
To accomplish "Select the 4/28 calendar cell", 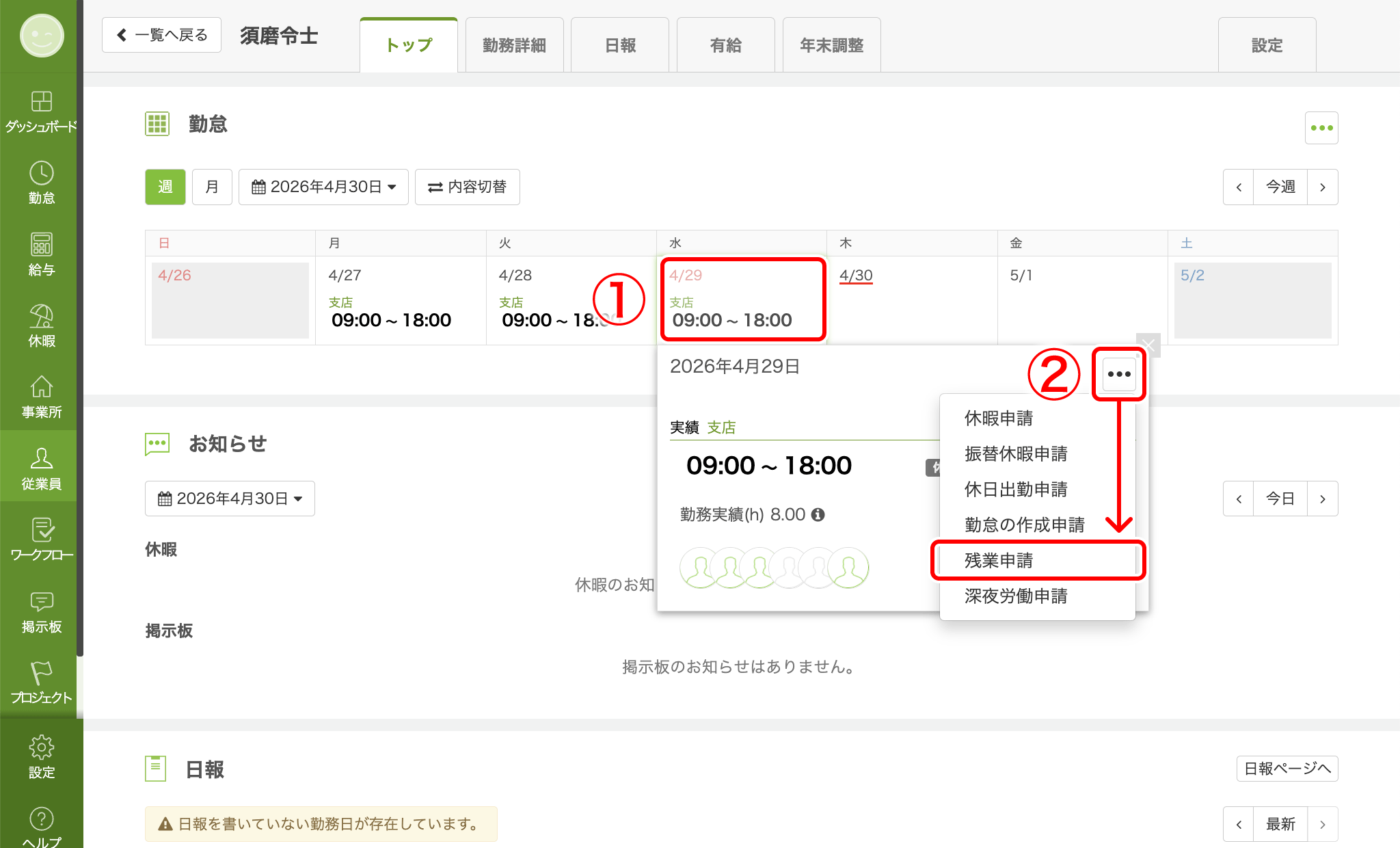I will click(571, 300).
